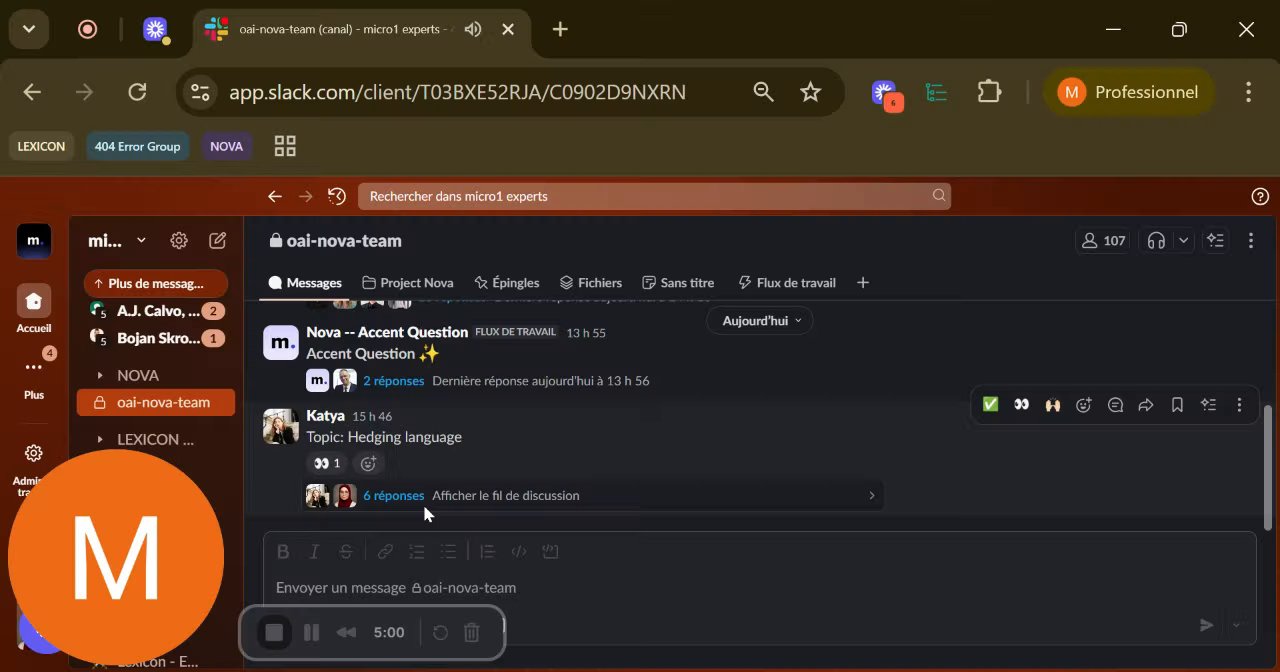The height and width of the screenshot is (672, 1280).
Task: Open send options dropdown arrow
Action: [x=1236, y=625]
